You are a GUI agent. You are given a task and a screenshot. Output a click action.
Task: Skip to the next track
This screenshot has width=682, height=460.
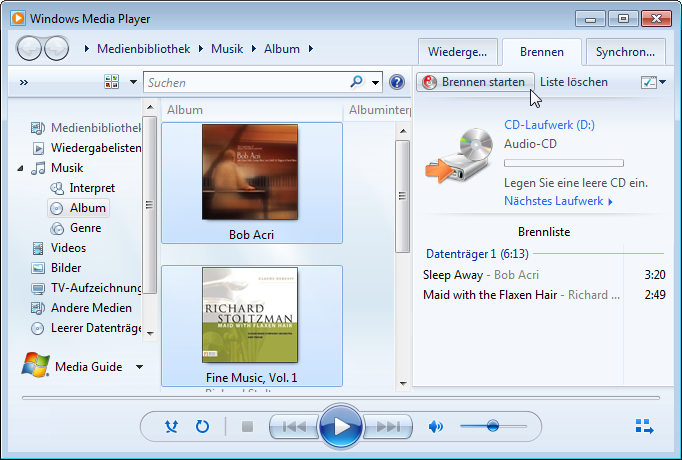(x=388, y=427)
